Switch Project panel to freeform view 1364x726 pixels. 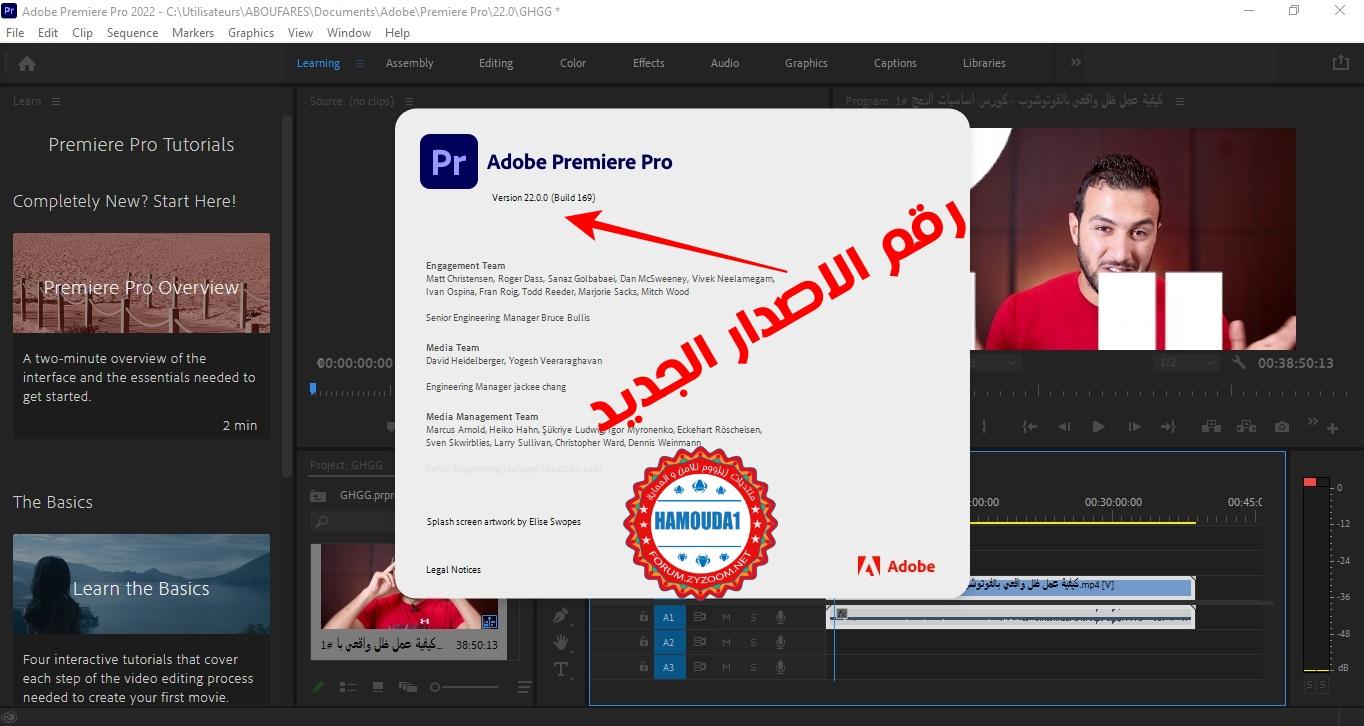point(407,687)
